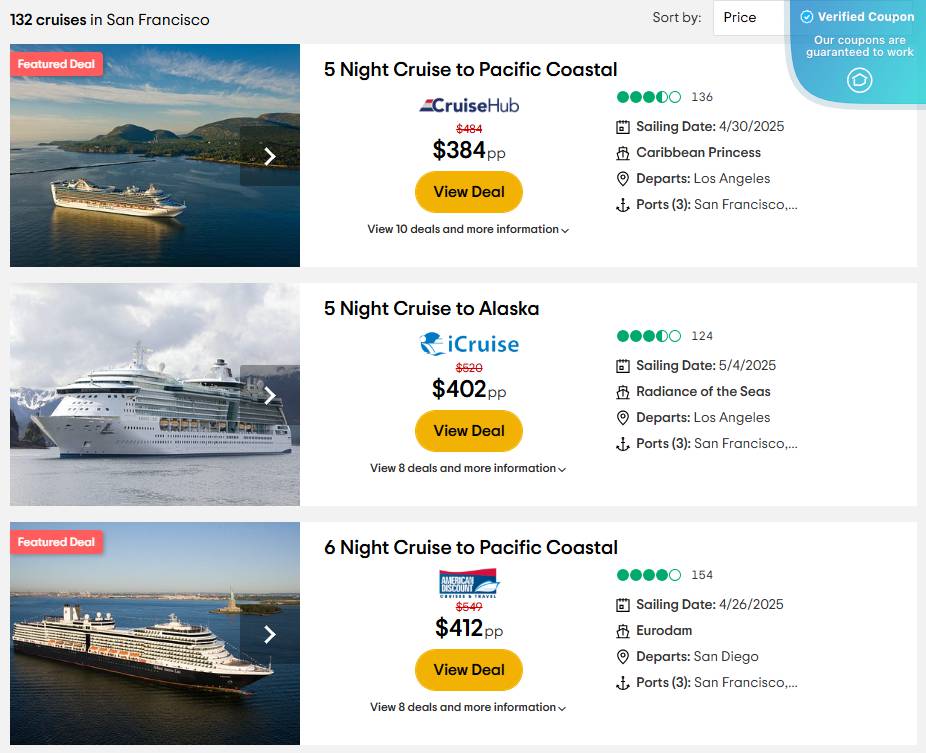Click the rating circles for the Eurodam cruise
This screenshot has height=753, width=926.
click(x=649, y=575)
